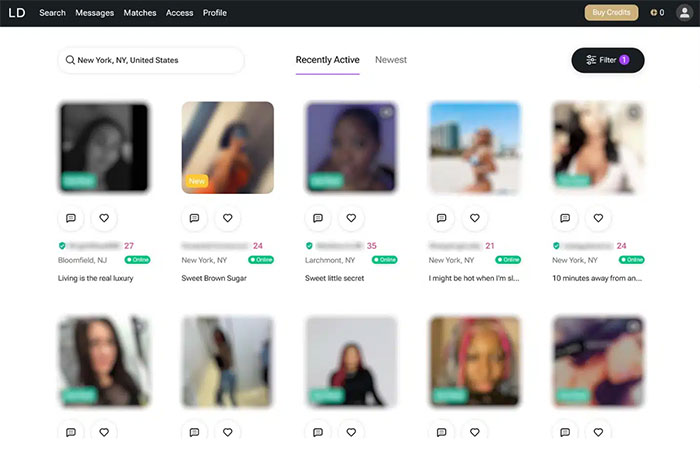Like the Sweet Brown Sugar profile with heart
700x451 pixels.
tap(227, 218)
